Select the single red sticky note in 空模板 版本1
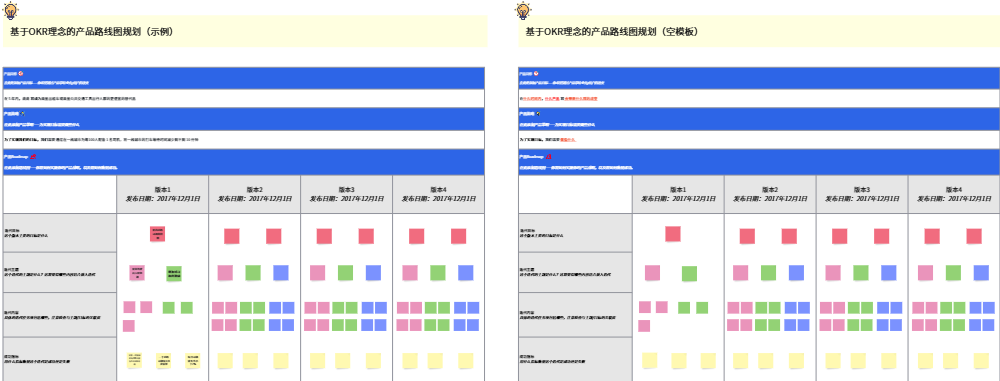Screen dimensions: 1000x381 tap(673, 234)
